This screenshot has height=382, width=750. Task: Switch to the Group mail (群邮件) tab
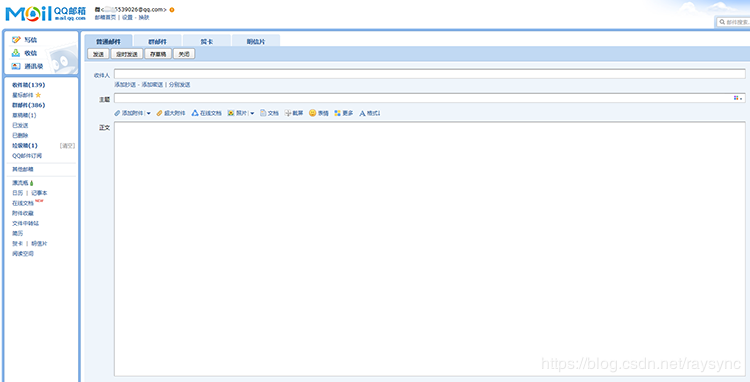point(157,42)
